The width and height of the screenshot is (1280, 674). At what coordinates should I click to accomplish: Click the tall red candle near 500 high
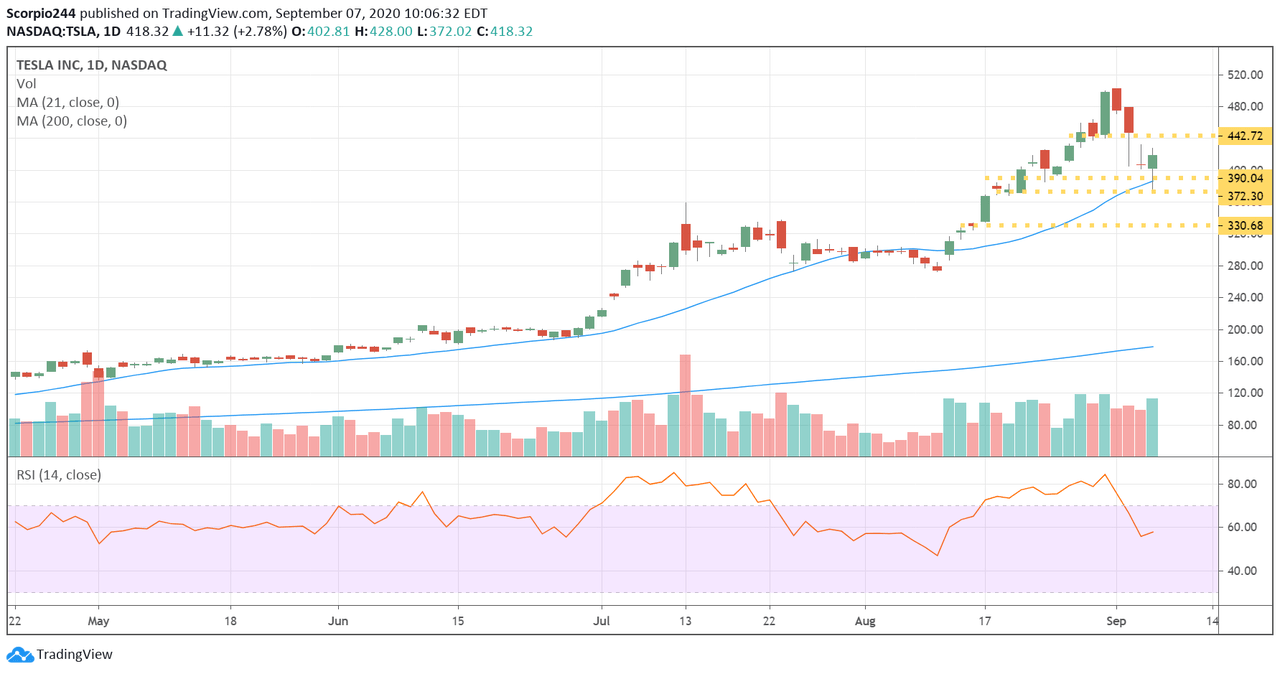pyautogui.click(x=1116, y=99)
